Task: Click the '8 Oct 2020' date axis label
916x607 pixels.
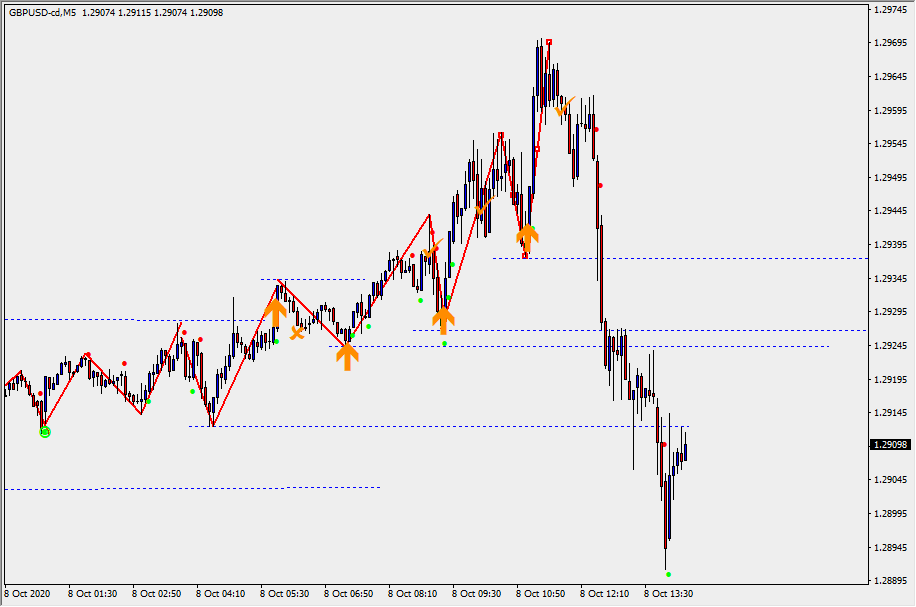Action: [x=28, y=593]
